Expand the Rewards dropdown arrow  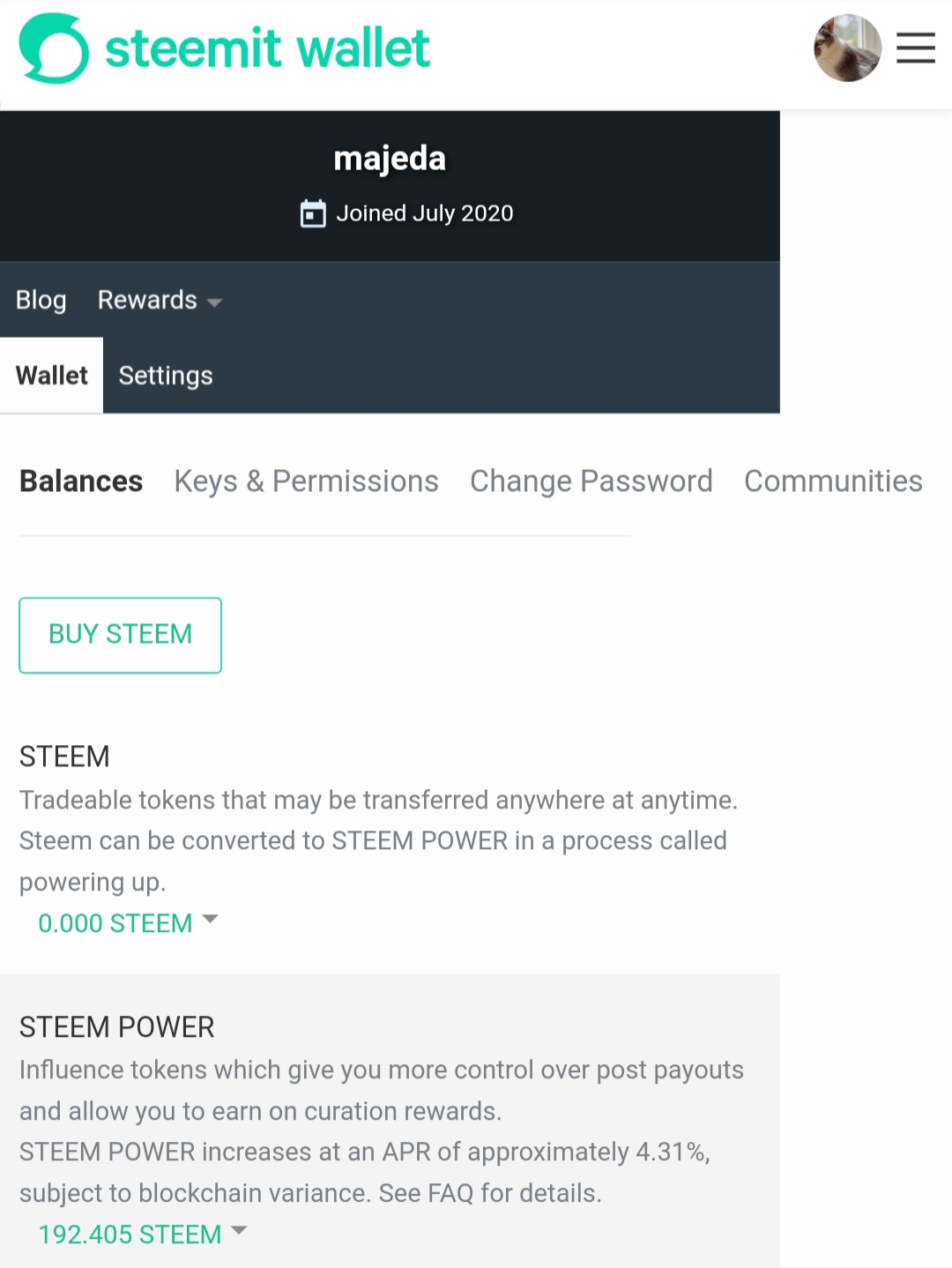[x=213, y=302]
